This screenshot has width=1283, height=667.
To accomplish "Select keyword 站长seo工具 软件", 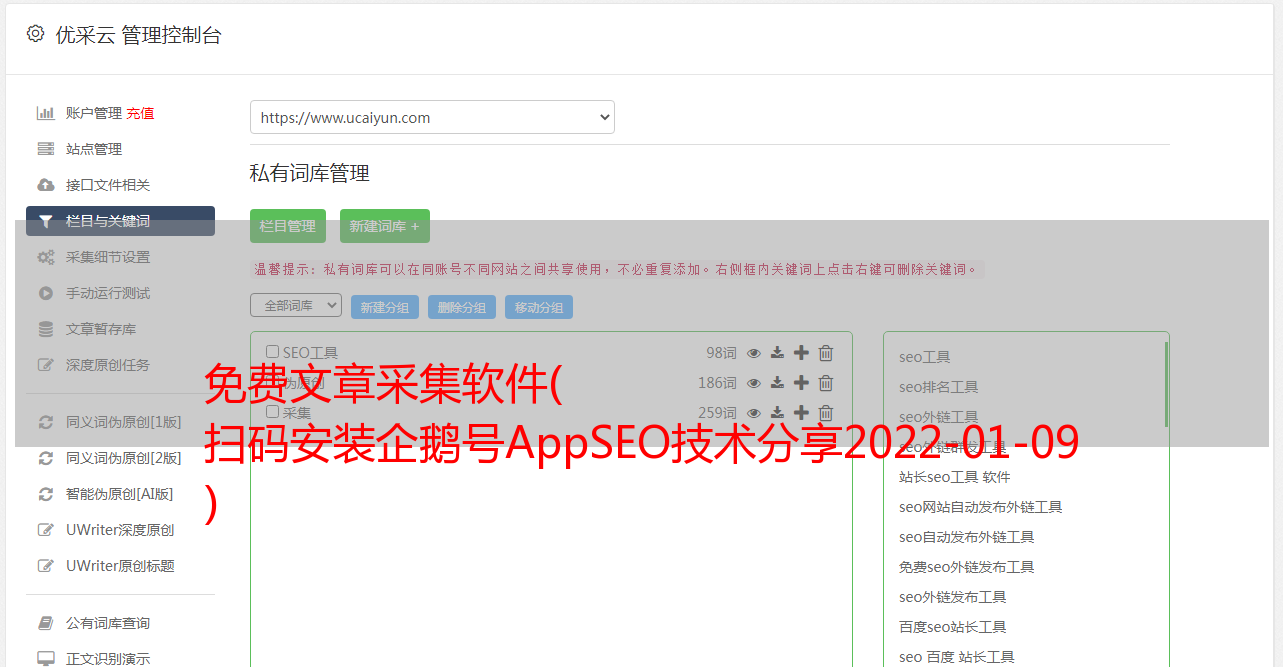I will coord(955,477).
